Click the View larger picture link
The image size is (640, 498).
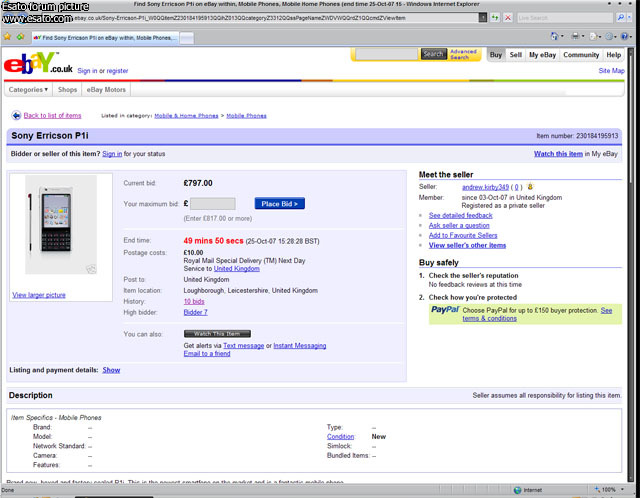[39, 295]
